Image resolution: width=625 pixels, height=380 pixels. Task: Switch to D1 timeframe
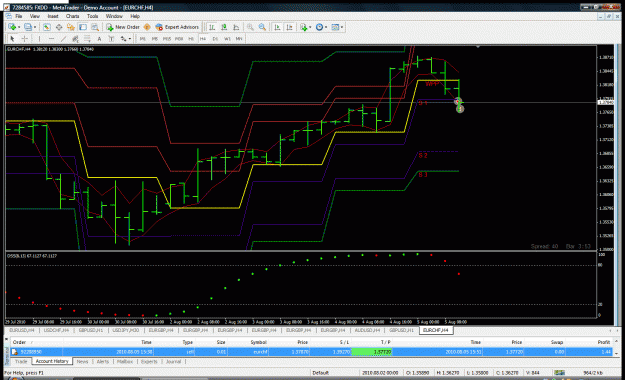215,39
